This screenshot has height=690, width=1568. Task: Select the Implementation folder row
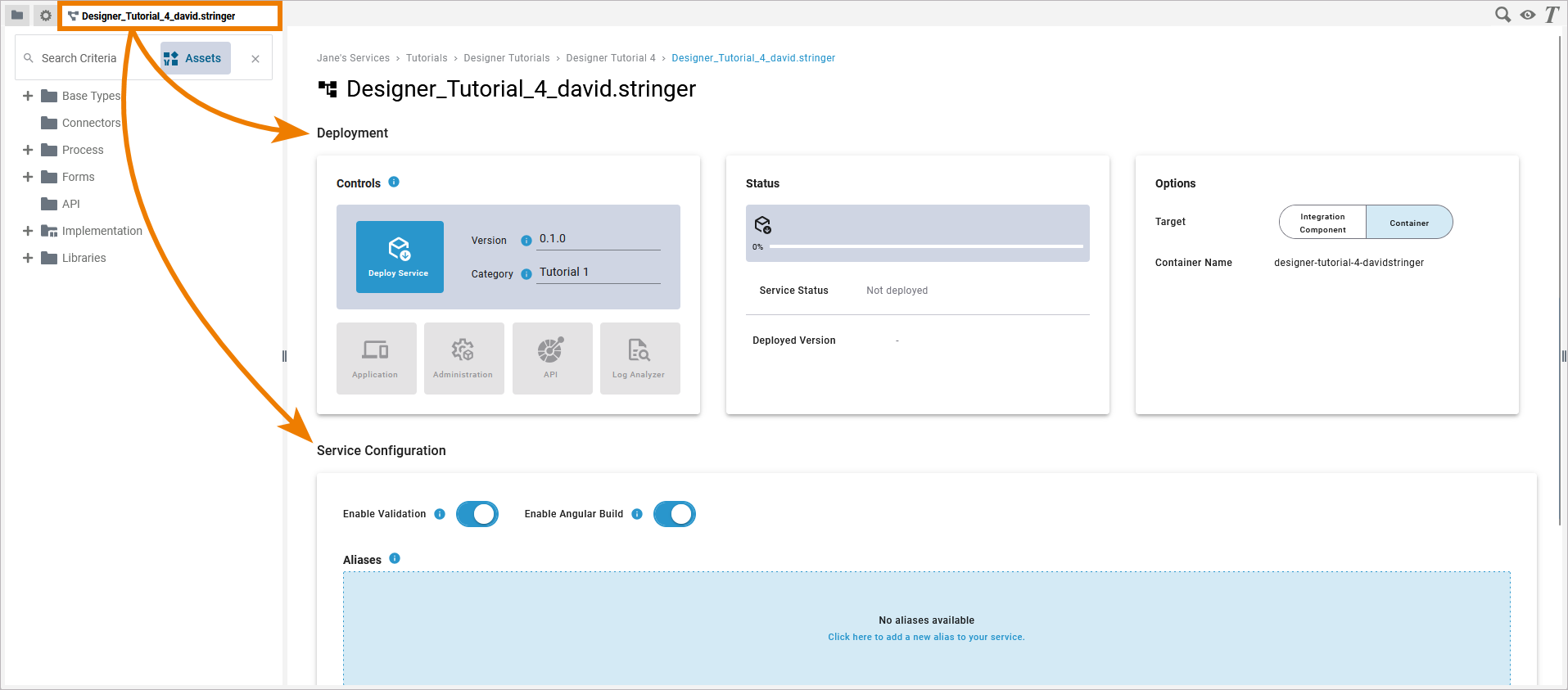92,231
